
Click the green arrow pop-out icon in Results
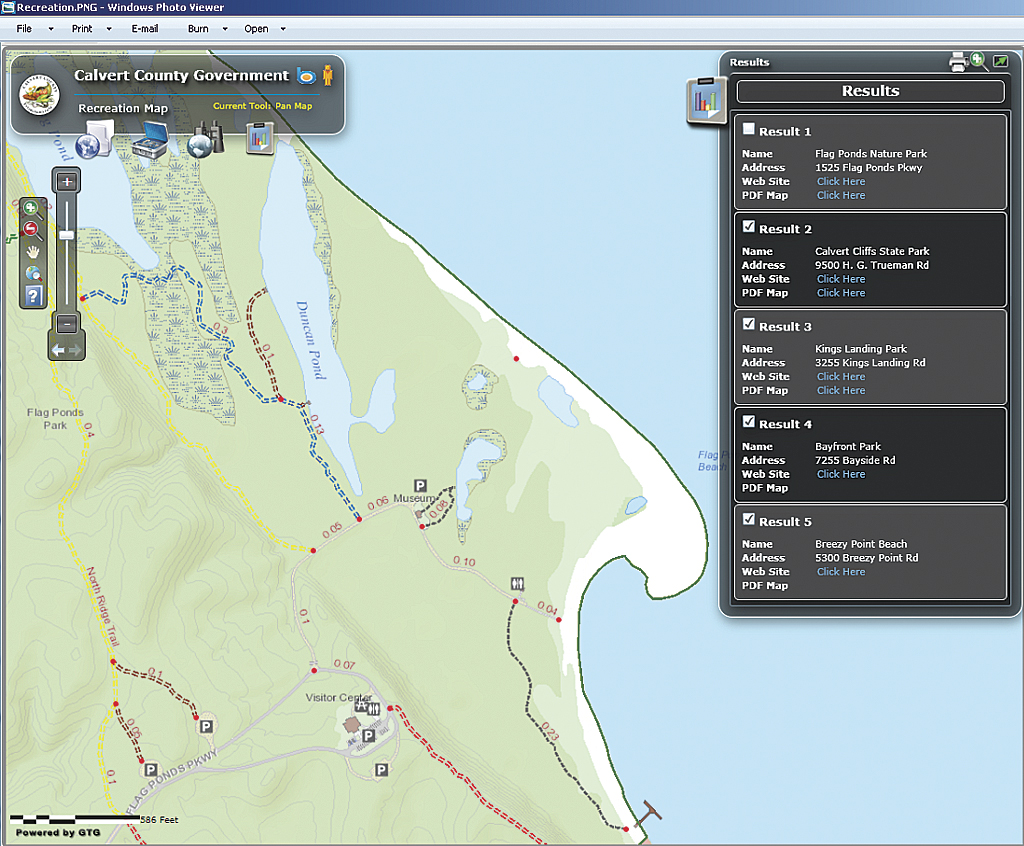[1000, 61]
